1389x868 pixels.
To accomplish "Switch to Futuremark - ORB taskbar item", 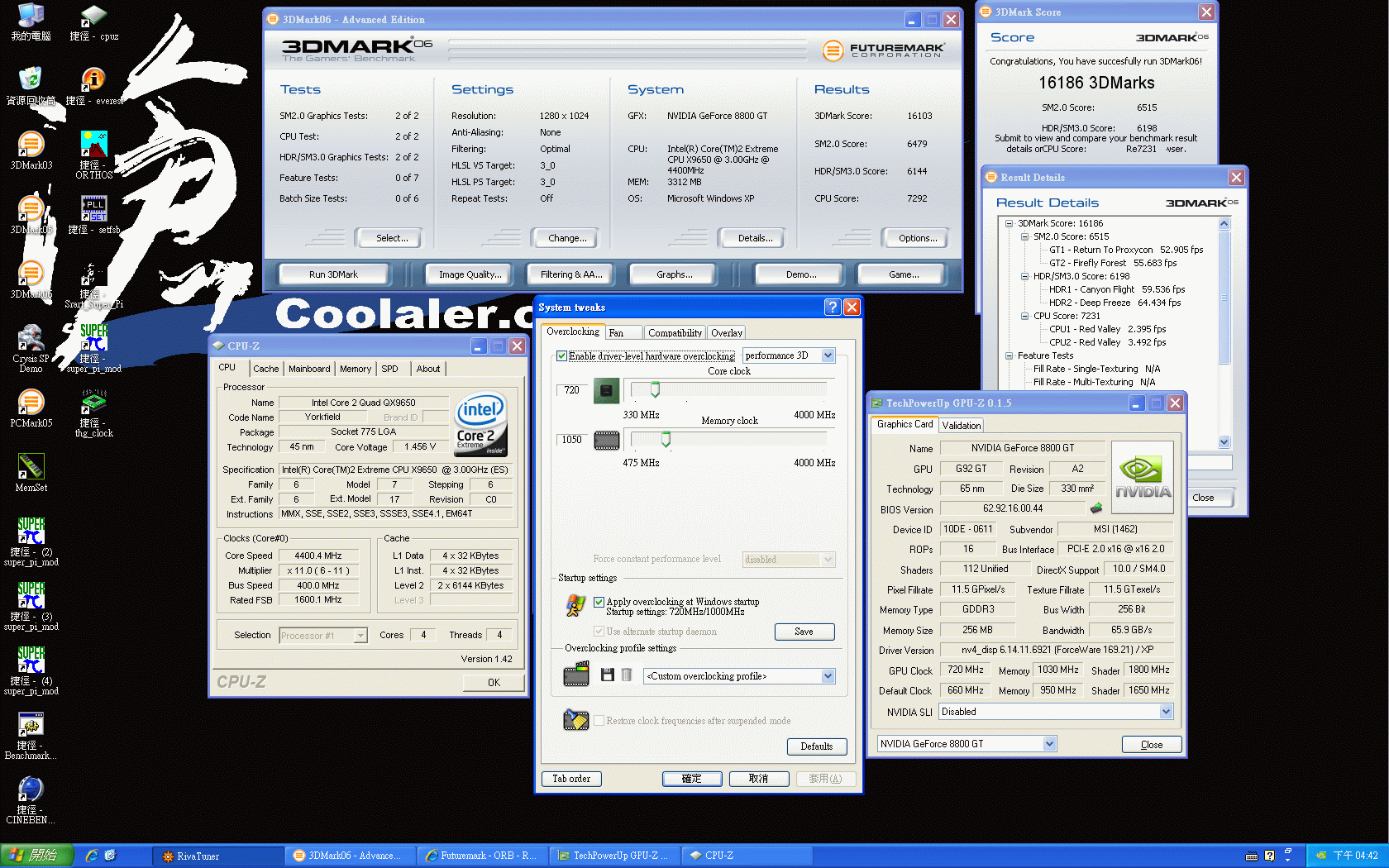I will [482, 856].
